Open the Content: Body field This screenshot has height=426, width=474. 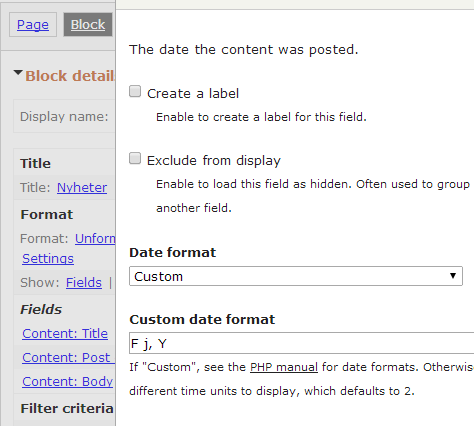coord(68,381)
